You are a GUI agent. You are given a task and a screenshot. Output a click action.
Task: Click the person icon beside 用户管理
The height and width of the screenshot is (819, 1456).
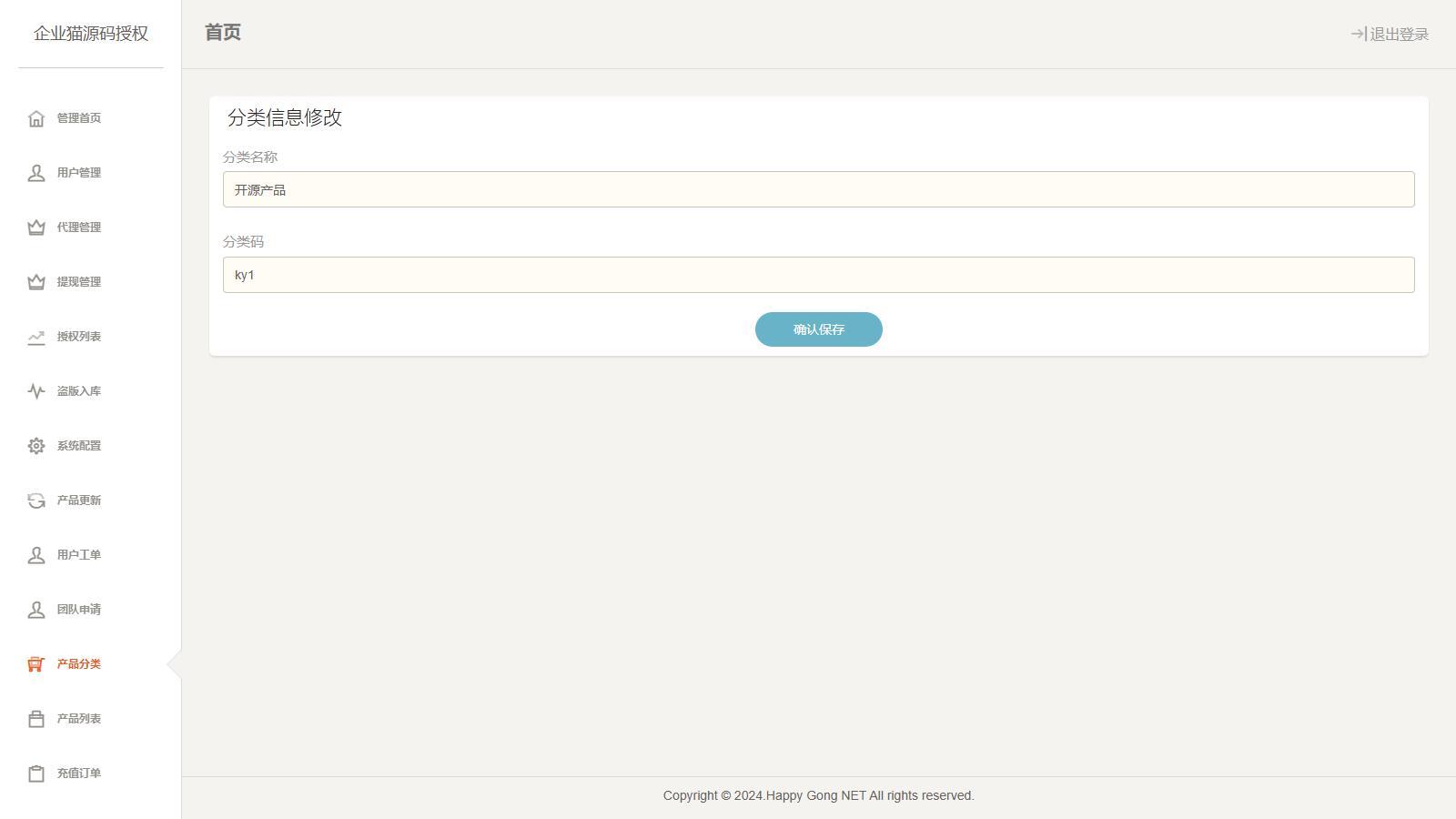pos(36,173)
